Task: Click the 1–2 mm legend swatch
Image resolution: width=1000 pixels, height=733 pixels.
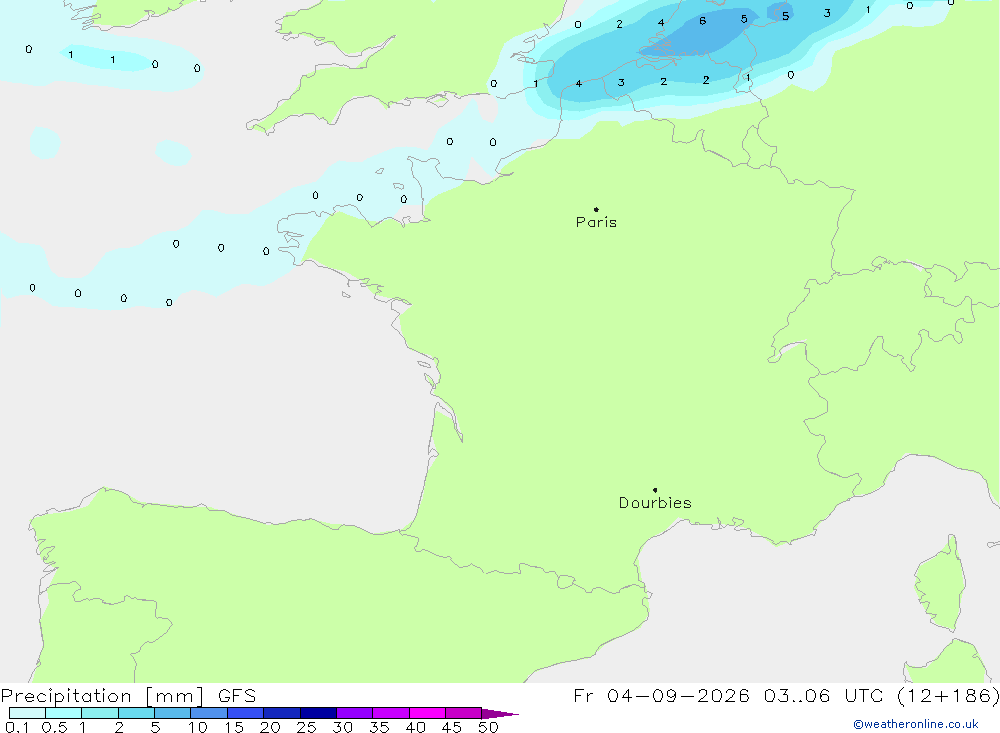Action: [x=100, y=713]
